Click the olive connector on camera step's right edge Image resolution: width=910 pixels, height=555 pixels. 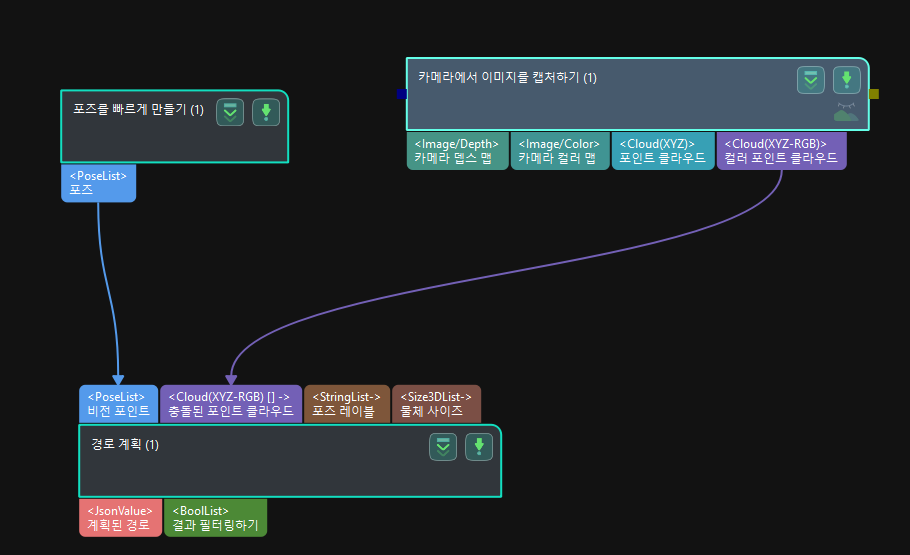[874, 94]
